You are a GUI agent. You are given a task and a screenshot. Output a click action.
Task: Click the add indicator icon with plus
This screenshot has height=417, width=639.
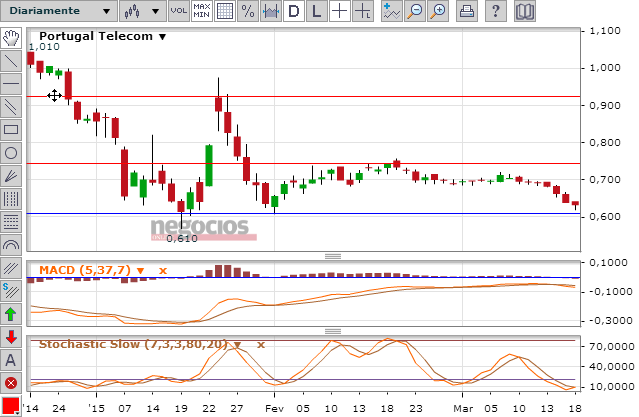392,11
